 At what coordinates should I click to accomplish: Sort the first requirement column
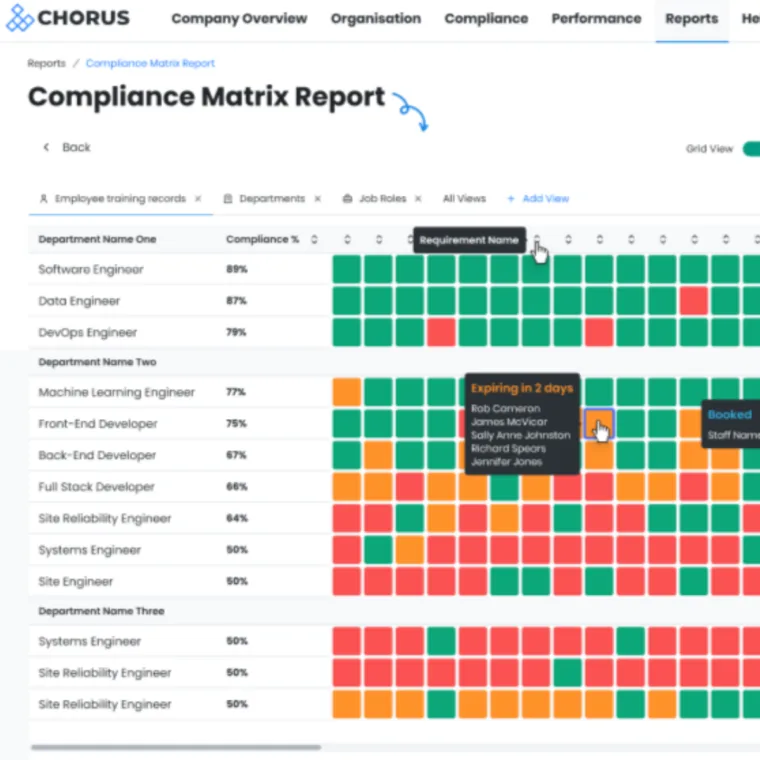(347, 240)
